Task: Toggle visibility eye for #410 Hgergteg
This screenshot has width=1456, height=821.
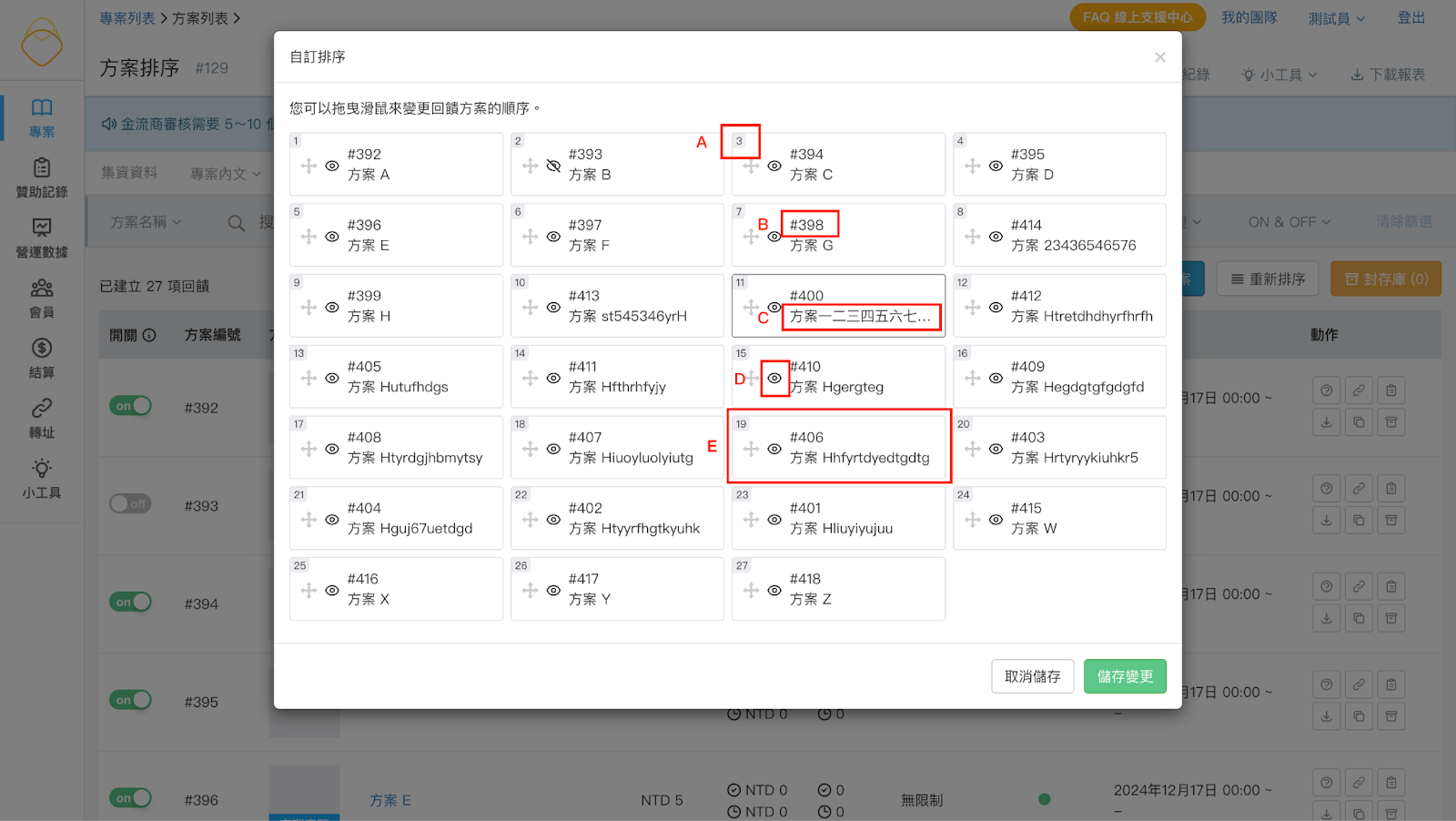Action: click(x=774, y=378)
